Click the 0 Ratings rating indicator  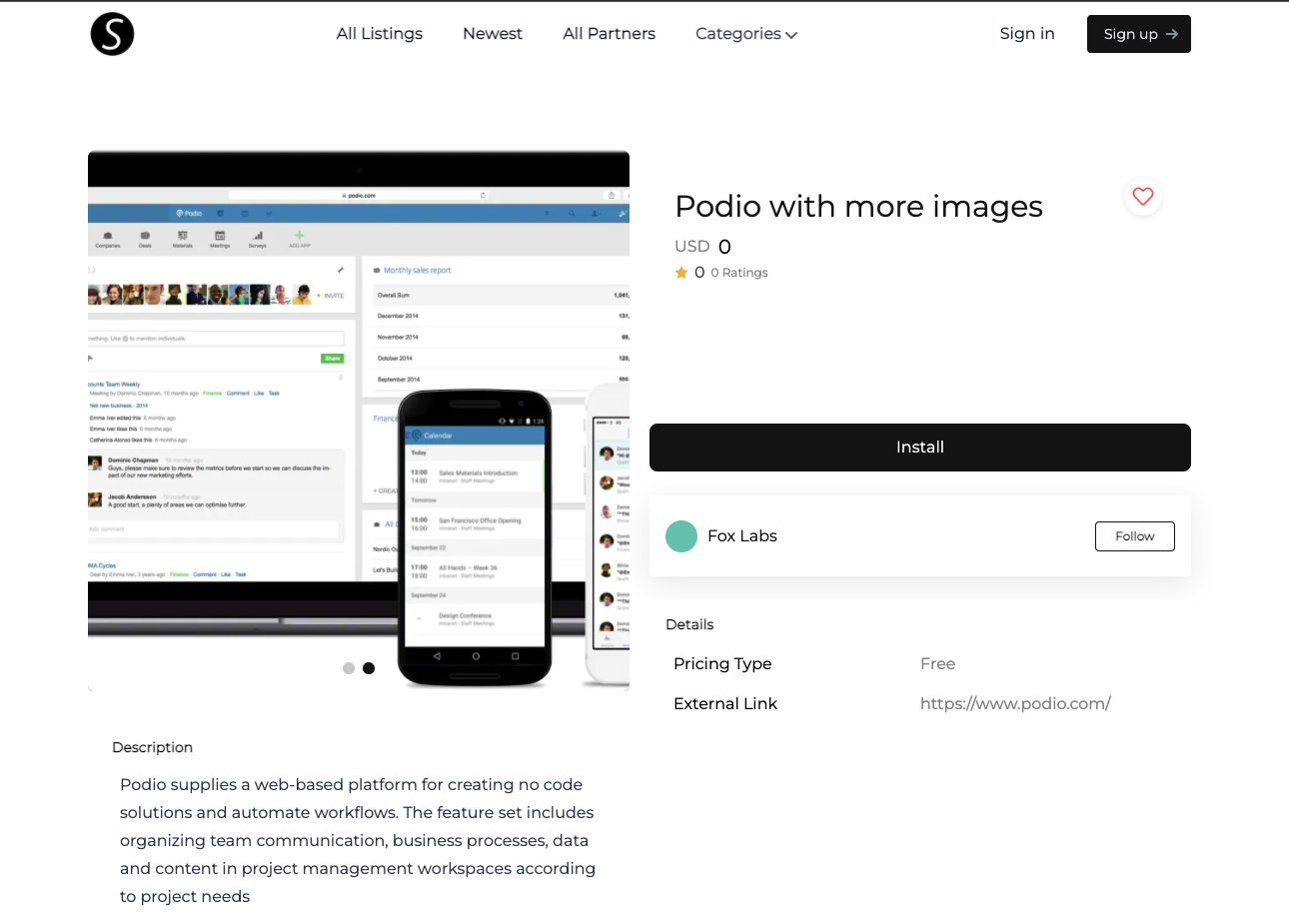pos(738,272)
